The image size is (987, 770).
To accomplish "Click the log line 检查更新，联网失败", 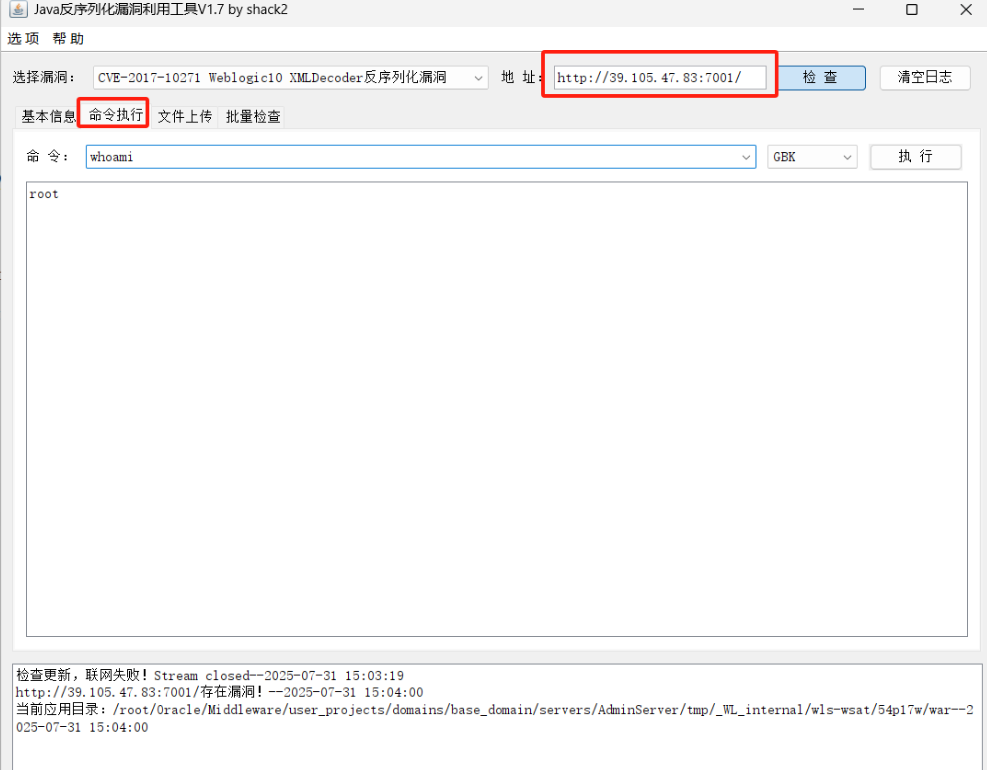I will (x=210, y=676).
